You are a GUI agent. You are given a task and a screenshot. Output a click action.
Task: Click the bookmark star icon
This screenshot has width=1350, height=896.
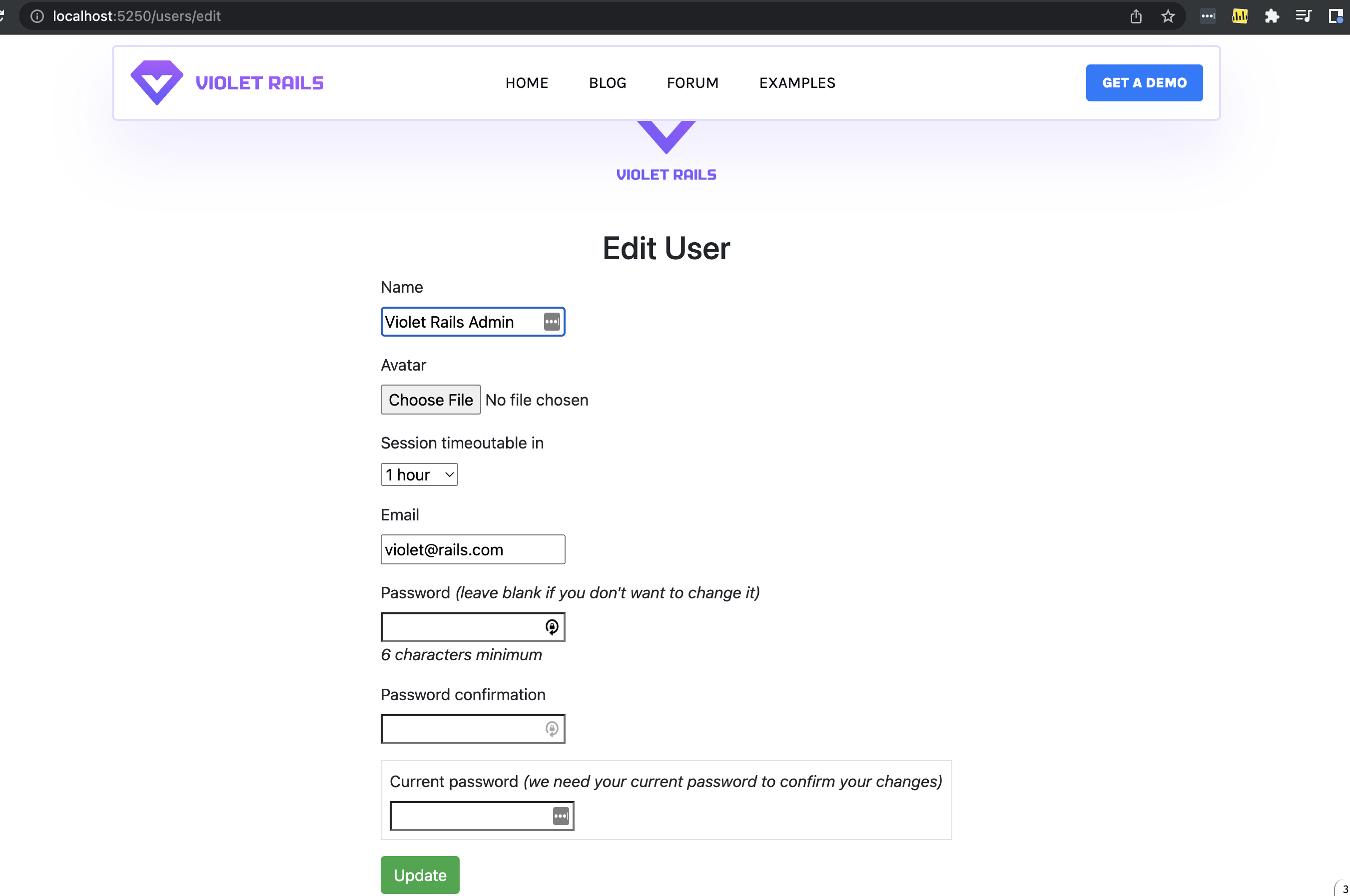tap(1168, 16)
